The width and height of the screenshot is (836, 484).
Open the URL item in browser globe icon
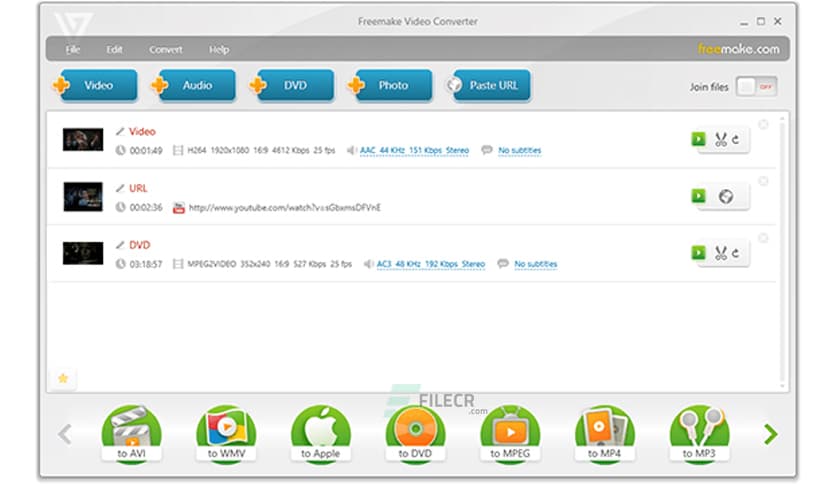tap(726, 197)
